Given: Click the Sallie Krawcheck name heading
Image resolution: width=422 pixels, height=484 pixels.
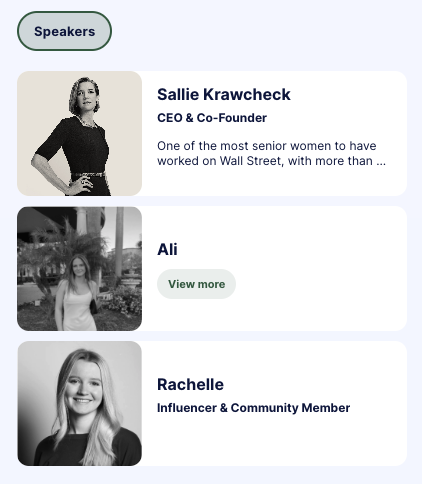Looking at the screenshot, I should click(224, 94).
